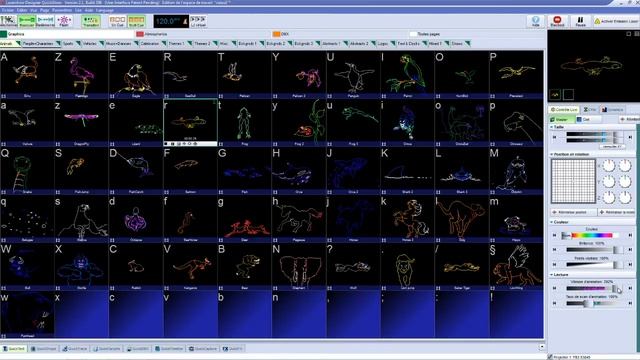
Task: Collapse the Taille section
Action: (x=552, y=127)
